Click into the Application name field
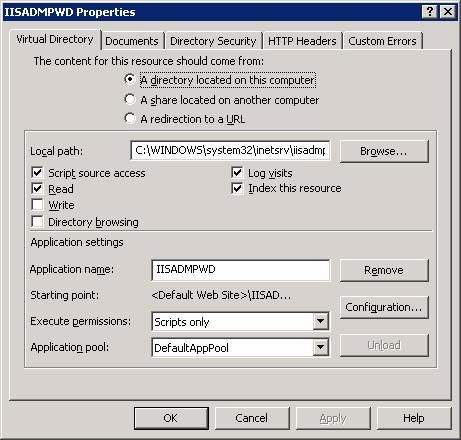The height and width of the screenshot is (440, 461). click(241, 270)
